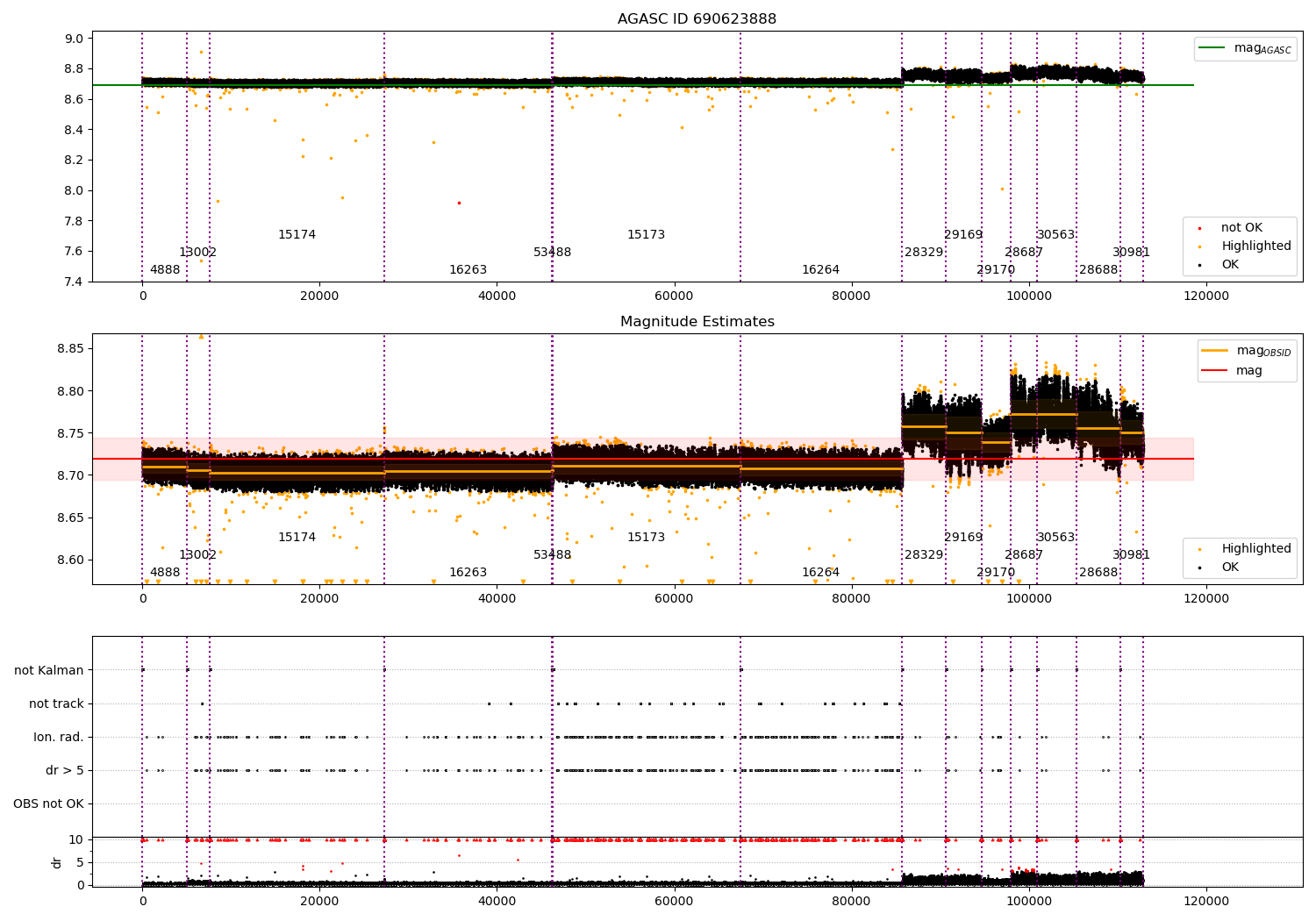Click the 9.0 y-axis tick label

(x=75, y=39)
